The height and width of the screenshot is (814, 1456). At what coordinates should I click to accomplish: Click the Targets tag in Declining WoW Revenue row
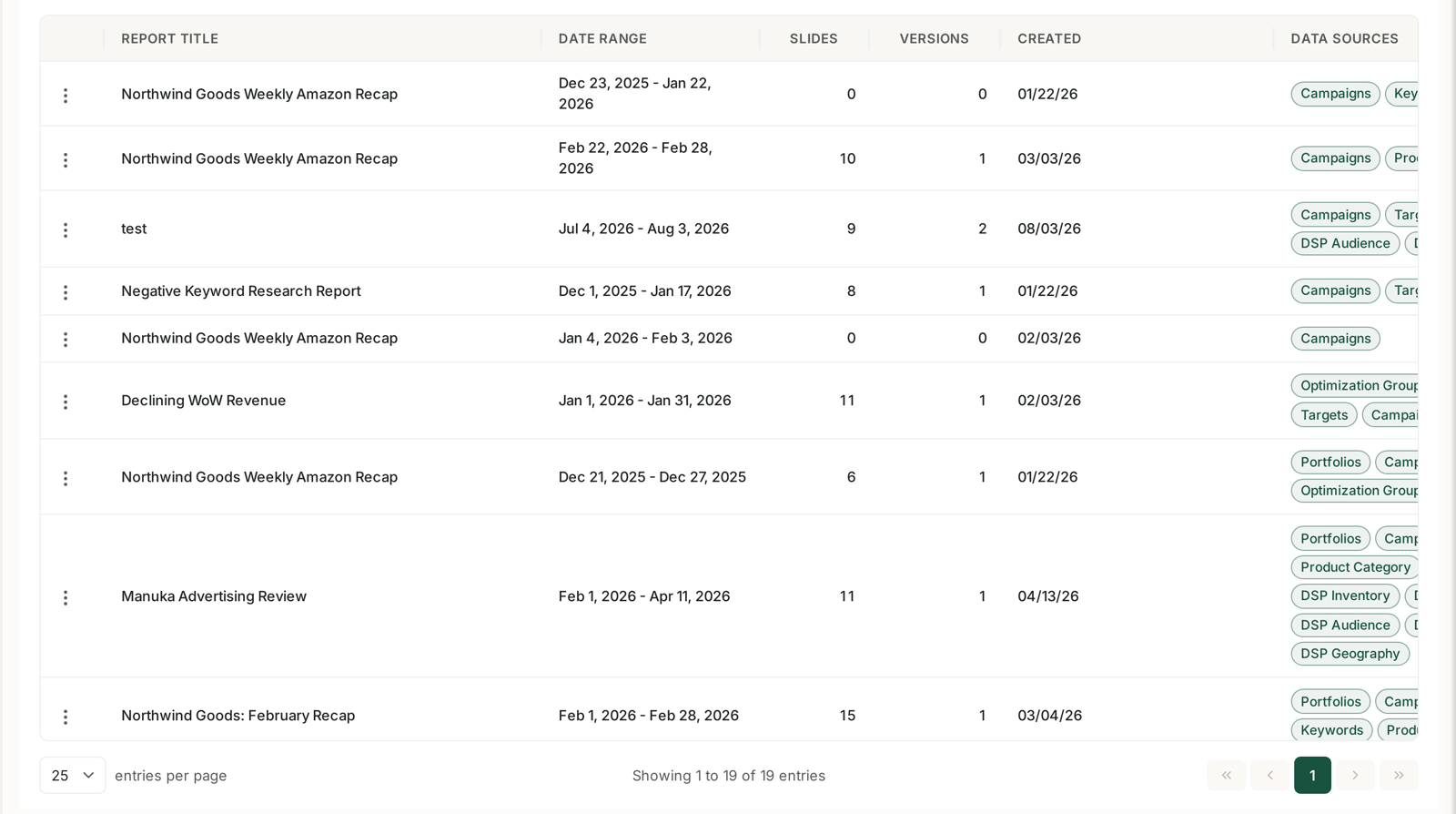(x=1324, y=415)
